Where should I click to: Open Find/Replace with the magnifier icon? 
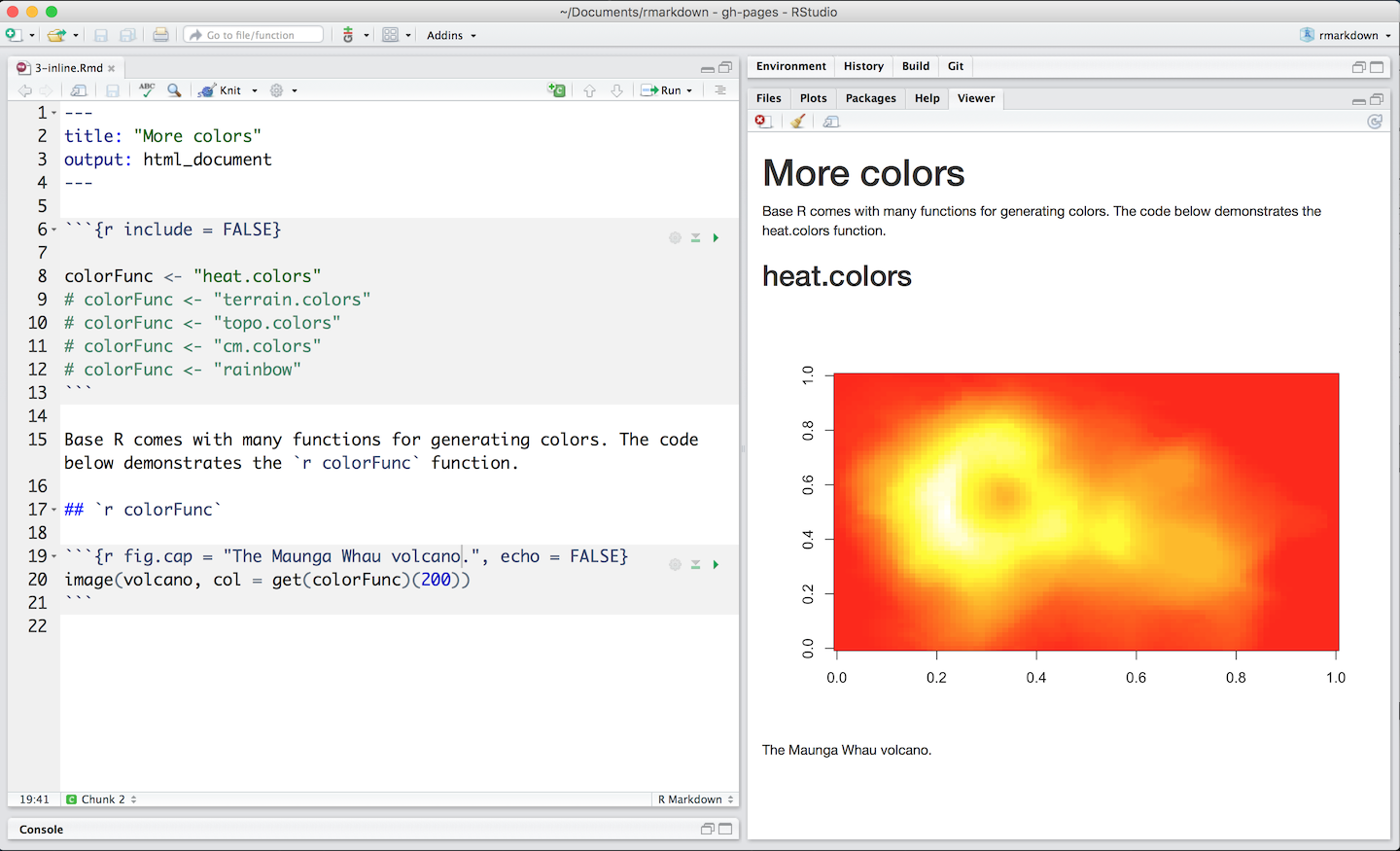coord(174,89)
